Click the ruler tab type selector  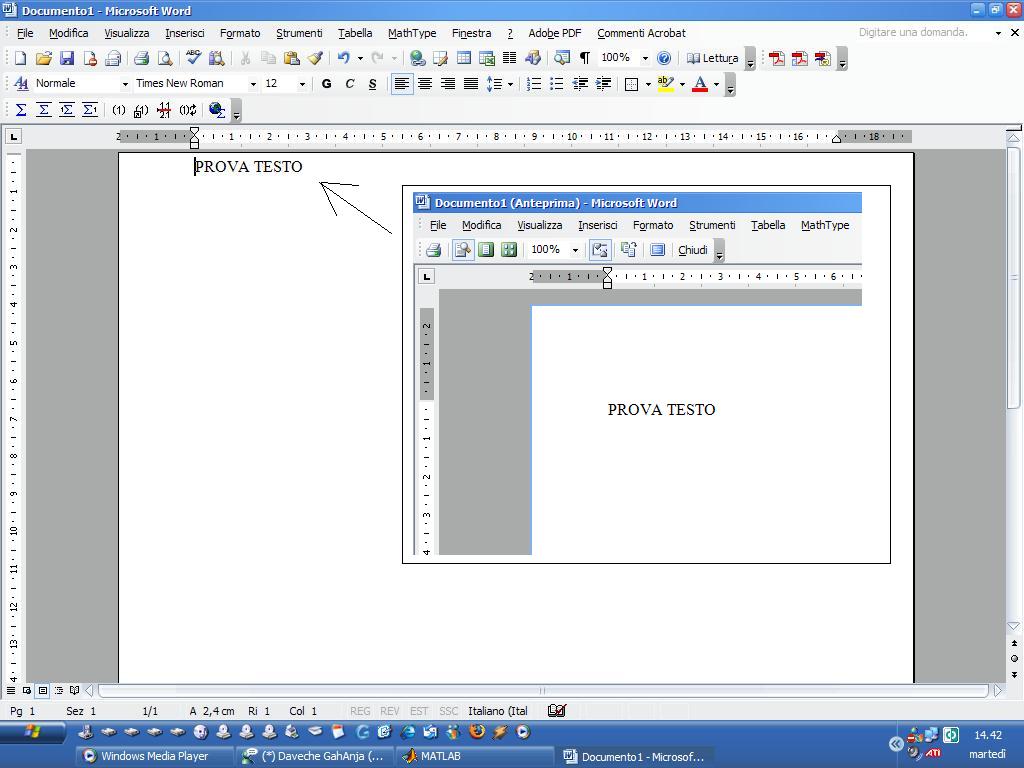[x=14, y=136]
